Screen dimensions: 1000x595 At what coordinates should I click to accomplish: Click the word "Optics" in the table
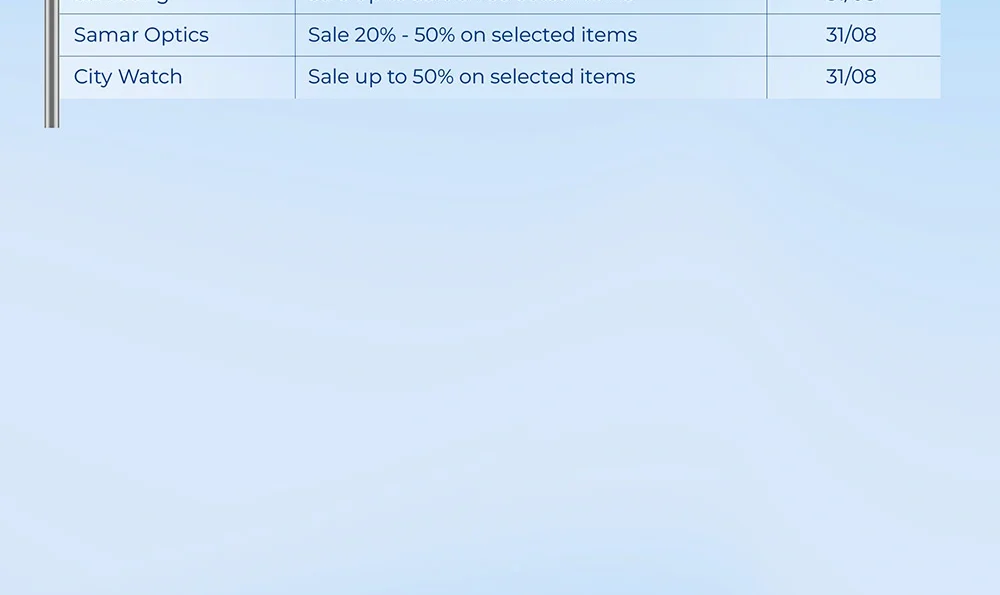(x=177, y=35)
